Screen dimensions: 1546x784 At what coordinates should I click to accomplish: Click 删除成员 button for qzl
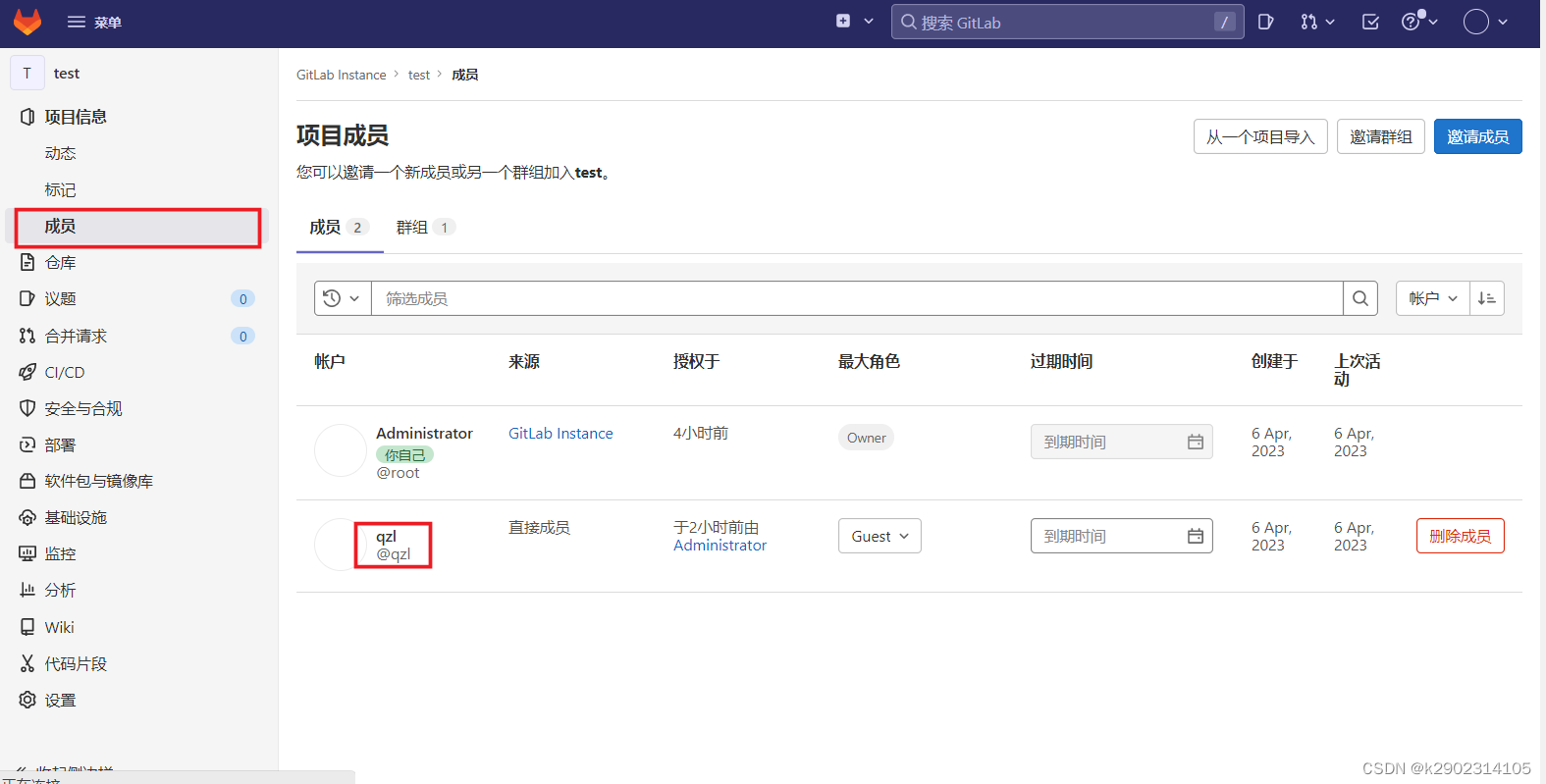pyautogui.click(x=1461, y=536)
